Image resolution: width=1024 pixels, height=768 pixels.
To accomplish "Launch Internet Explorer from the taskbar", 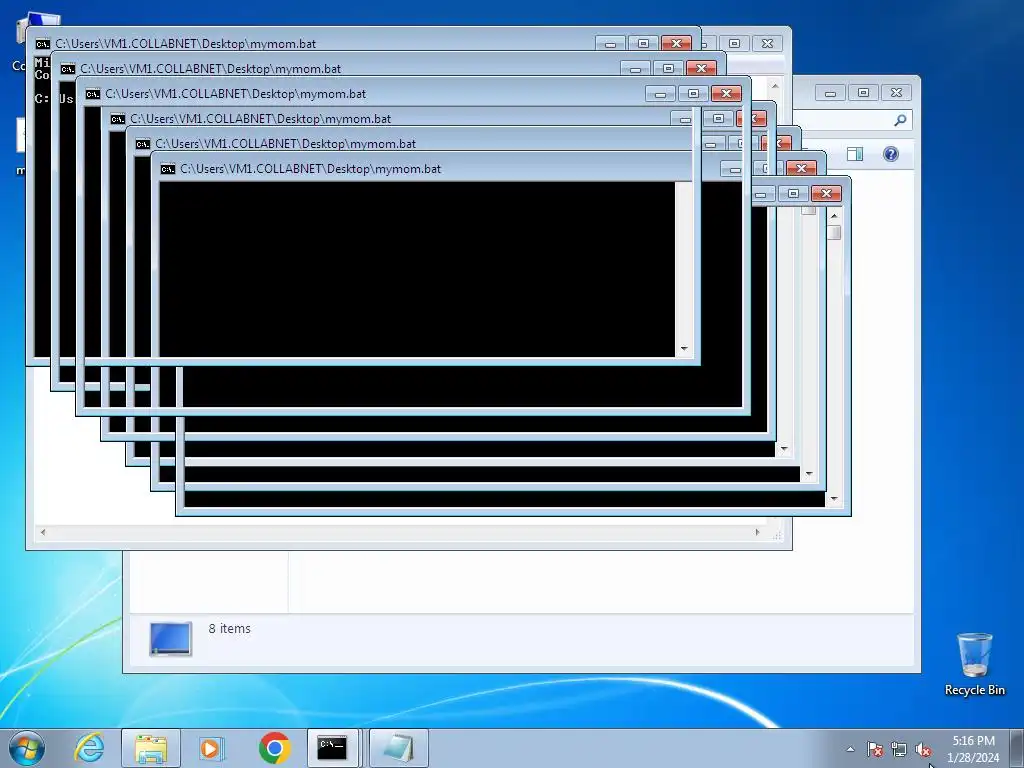I will (89, 748).
